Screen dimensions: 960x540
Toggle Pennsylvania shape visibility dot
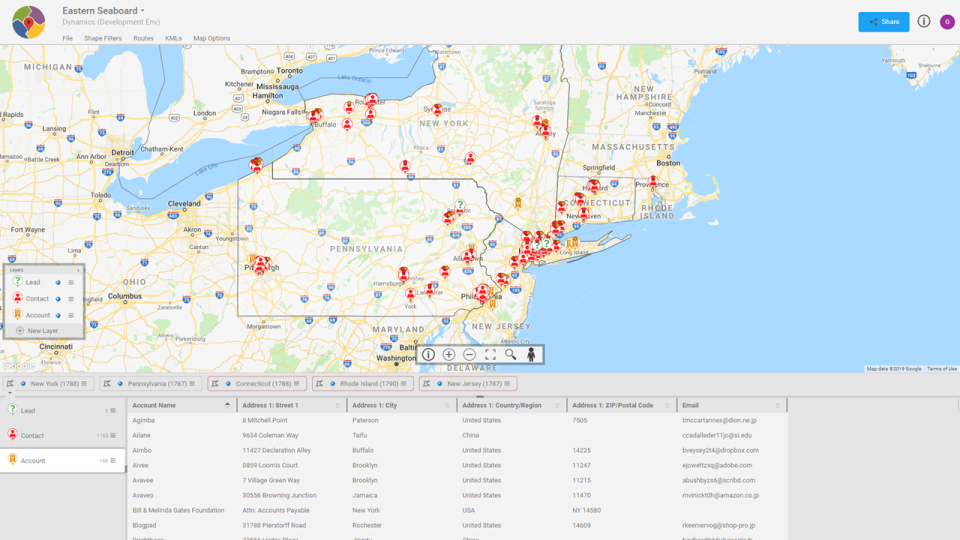(120, 384)
